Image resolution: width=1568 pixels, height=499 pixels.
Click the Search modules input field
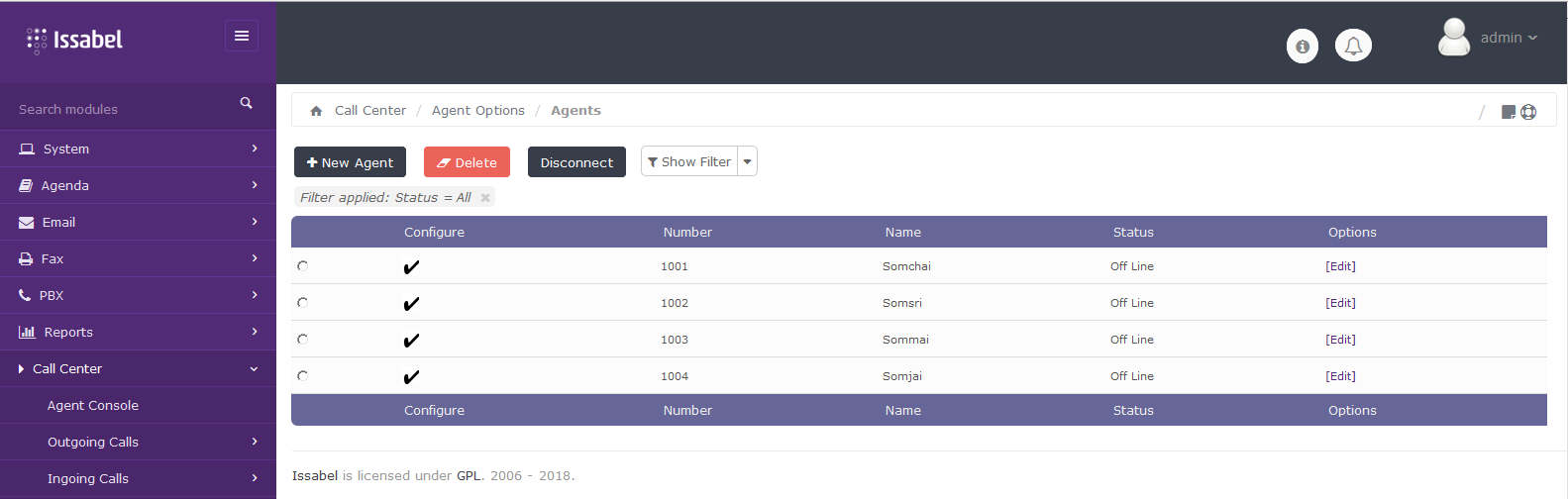[x=119, y=109]
